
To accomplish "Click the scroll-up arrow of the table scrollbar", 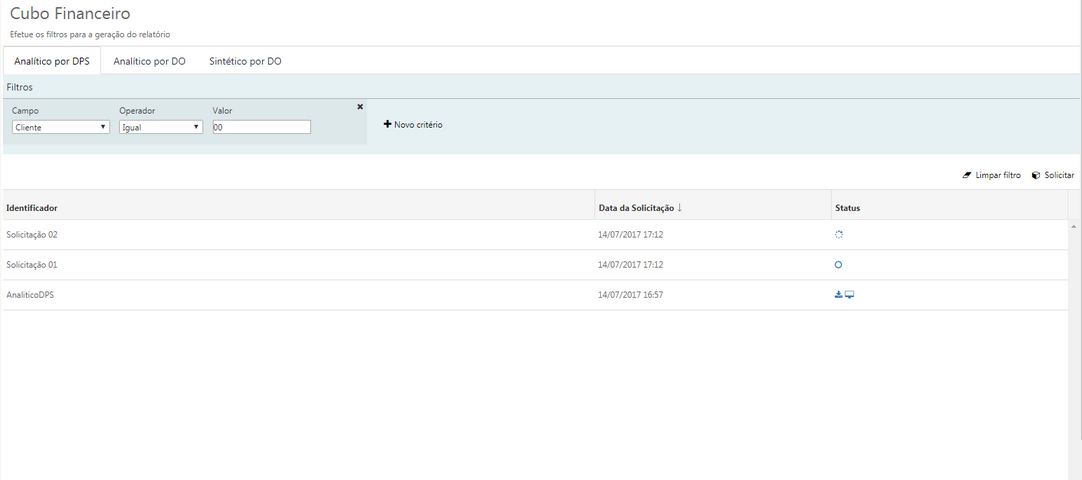I will tap(1074, 227).
